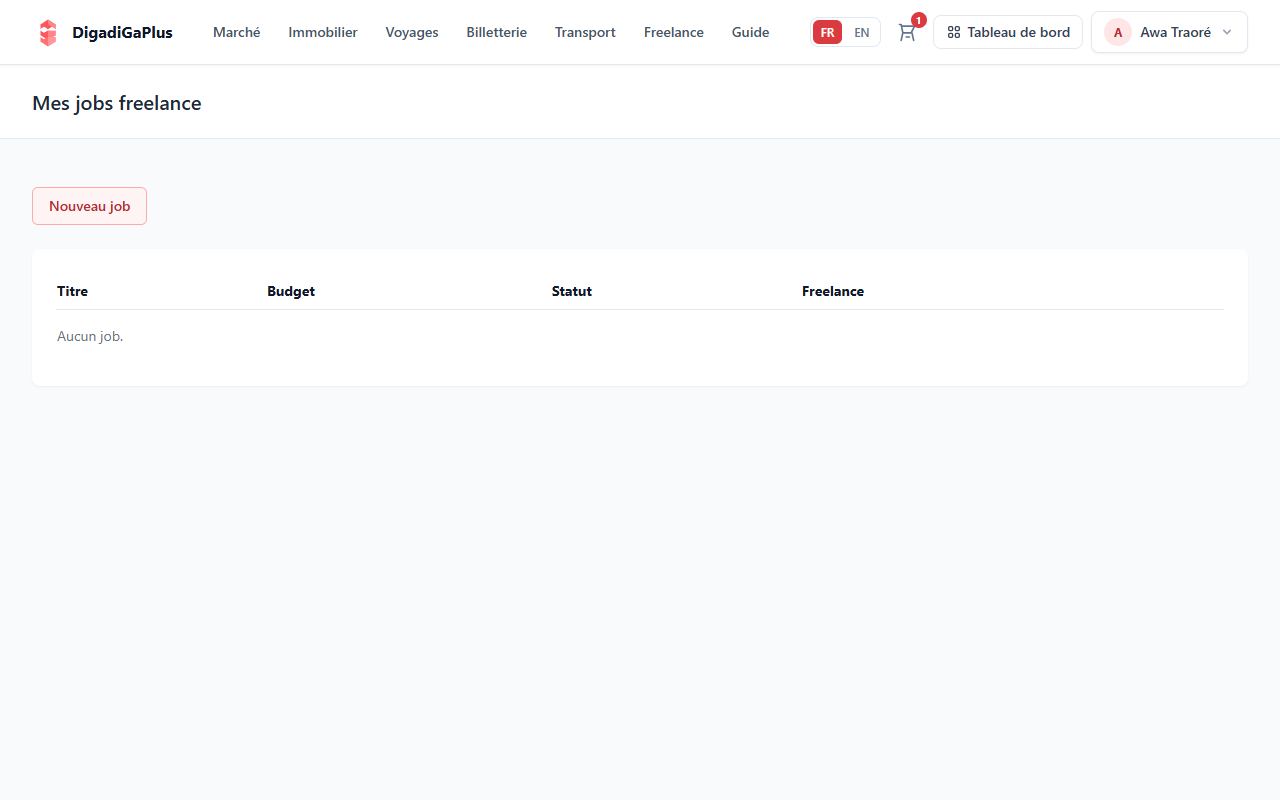Open the Guide menu item
The height and width of the screenshot is (800, 1280).
[x=751, y=32]
